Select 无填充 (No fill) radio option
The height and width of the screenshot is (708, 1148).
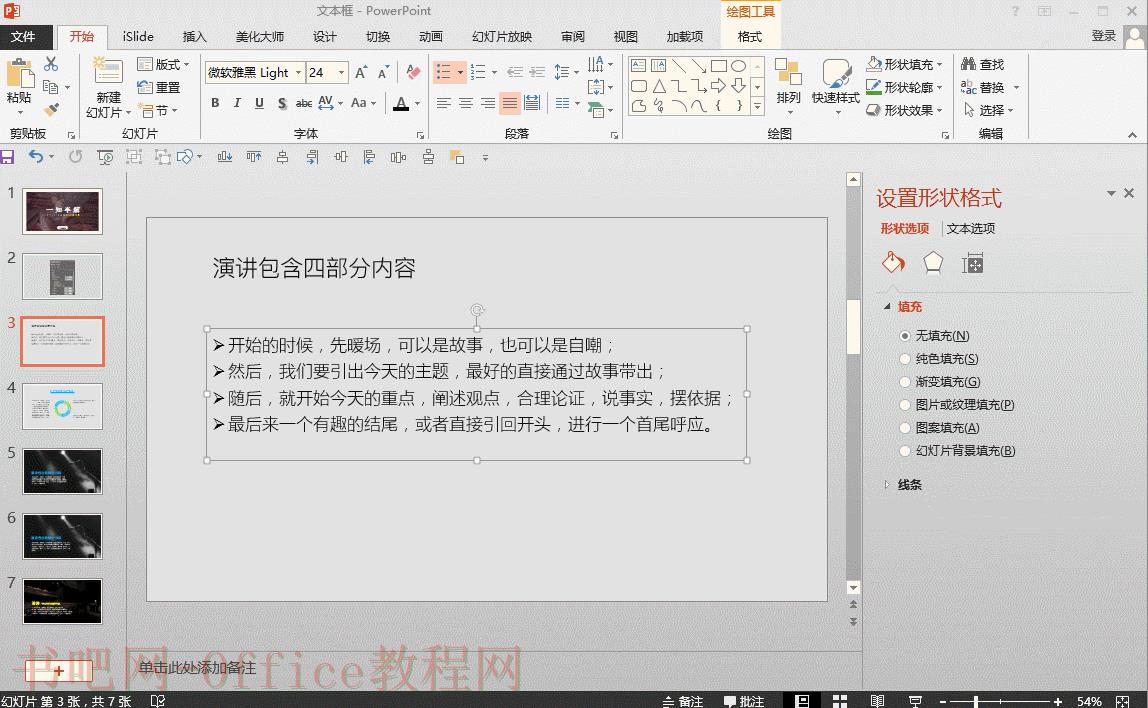(905, 336)
